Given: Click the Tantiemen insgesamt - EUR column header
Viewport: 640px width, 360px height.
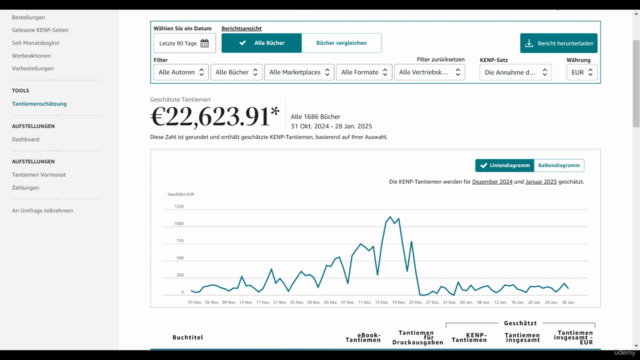Looking at the screenshot, I should click(x=573, y=338).
